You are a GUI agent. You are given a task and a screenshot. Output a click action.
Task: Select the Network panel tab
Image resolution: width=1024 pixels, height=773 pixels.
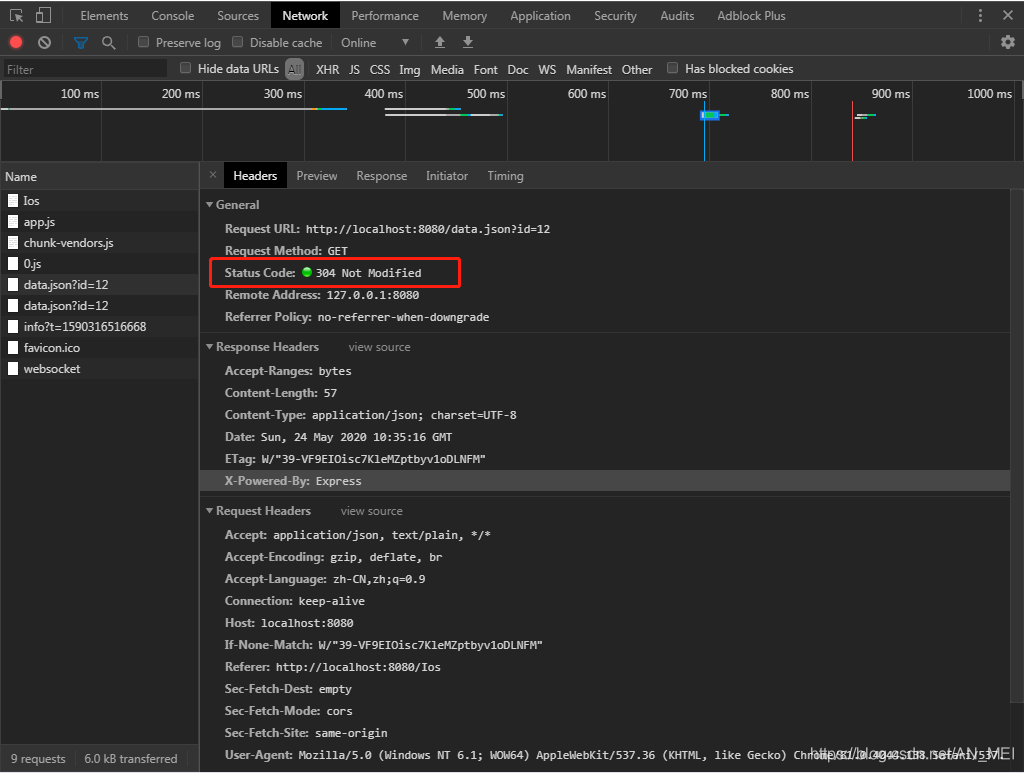pyautogui.click(x=305, y=16)
